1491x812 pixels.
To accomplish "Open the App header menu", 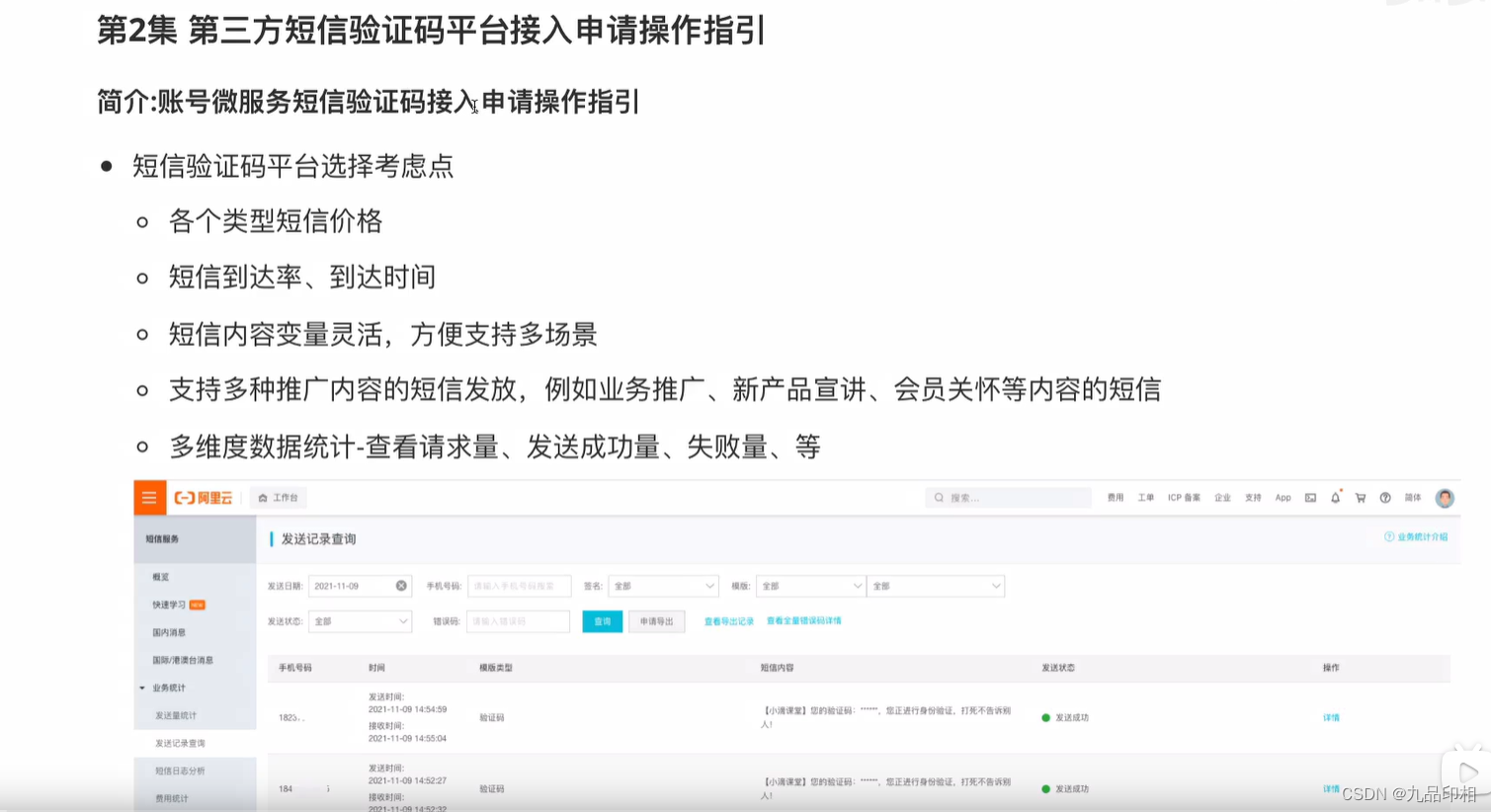I will (x=1283, y=498).
